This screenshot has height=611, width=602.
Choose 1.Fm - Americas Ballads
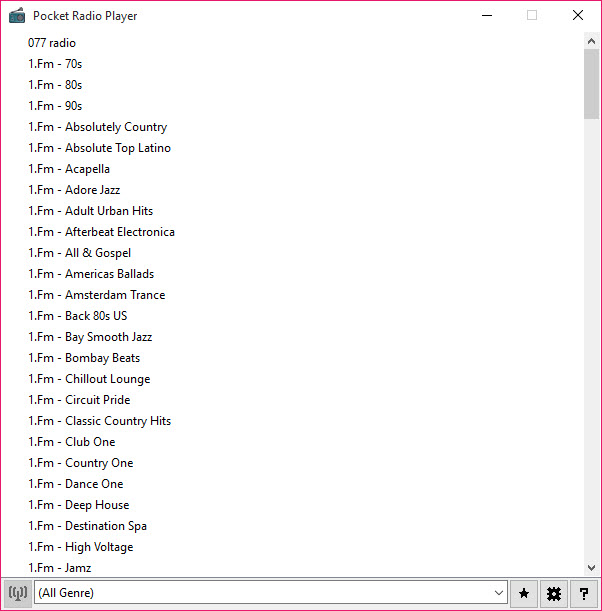(x=91, y=274)
